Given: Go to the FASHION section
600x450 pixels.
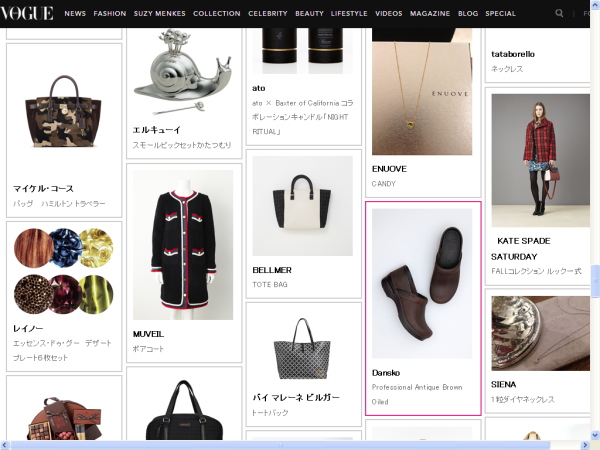Looking at the screenshot, I should tap(110, 13).
